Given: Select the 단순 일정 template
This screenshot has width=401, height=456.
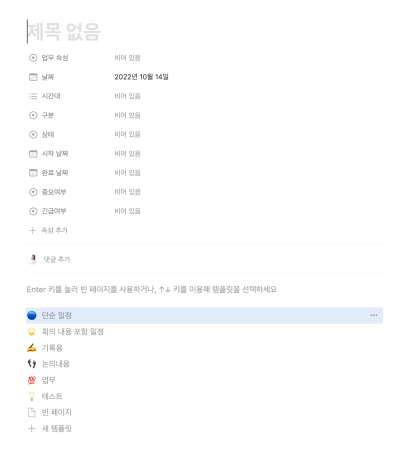Looking at the screenshot, I should tap(204, 315).
